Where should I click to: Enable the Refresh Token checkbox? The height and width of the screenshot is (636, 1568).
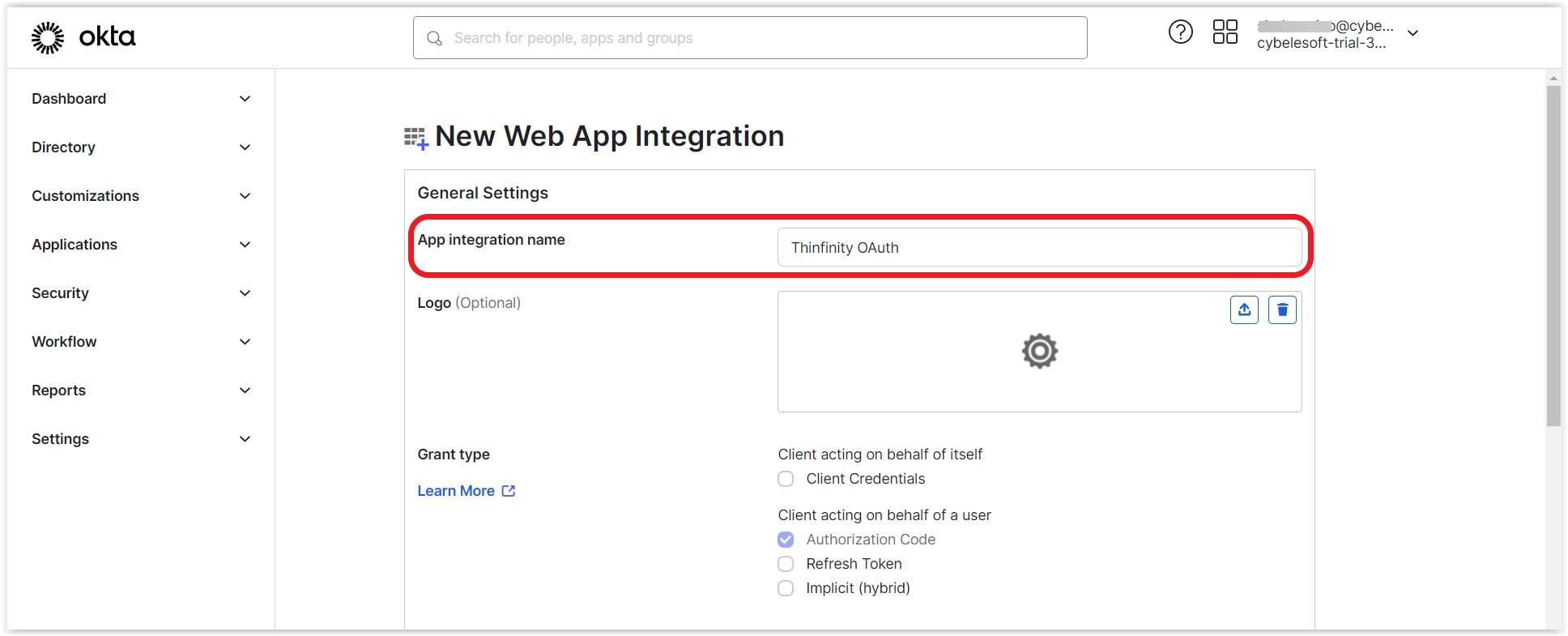(x=786, y=564)
